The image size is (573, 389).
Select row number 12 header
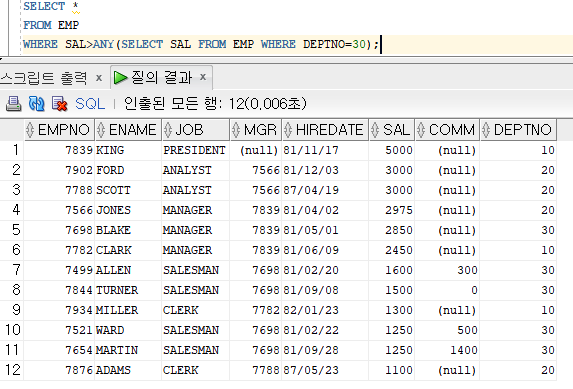click(12, 370)
